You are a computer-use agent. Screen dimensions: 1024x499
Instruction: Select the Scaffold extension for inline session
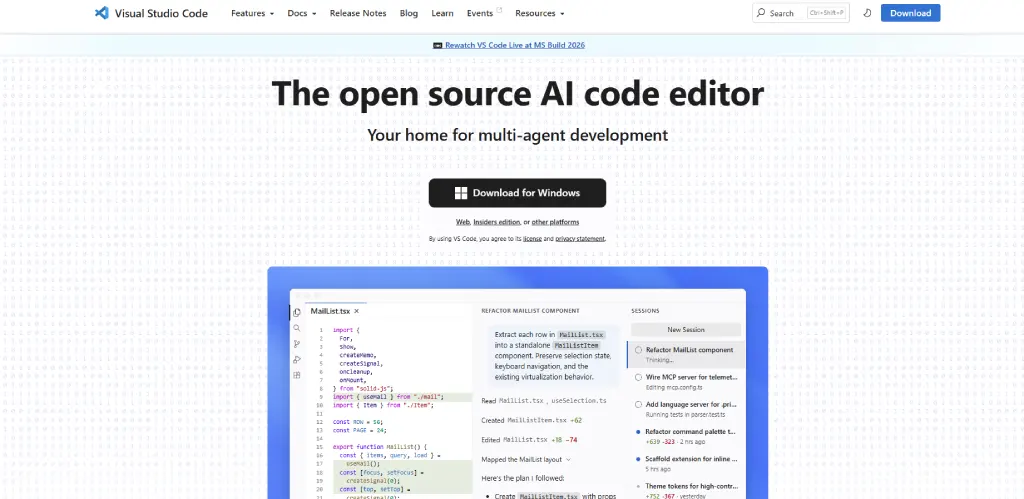point(686,464)
